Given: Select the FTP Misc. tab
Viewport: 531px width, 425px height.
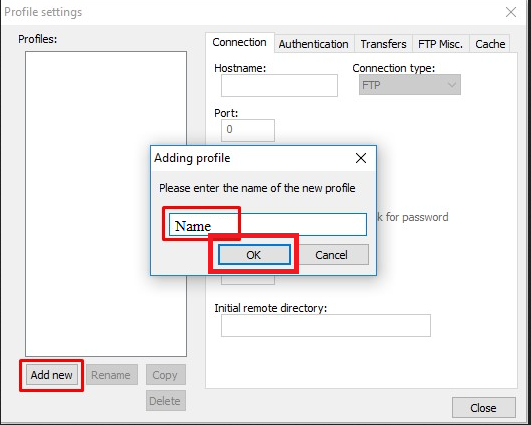Looking at the screenshot, I should pos(441,44).
